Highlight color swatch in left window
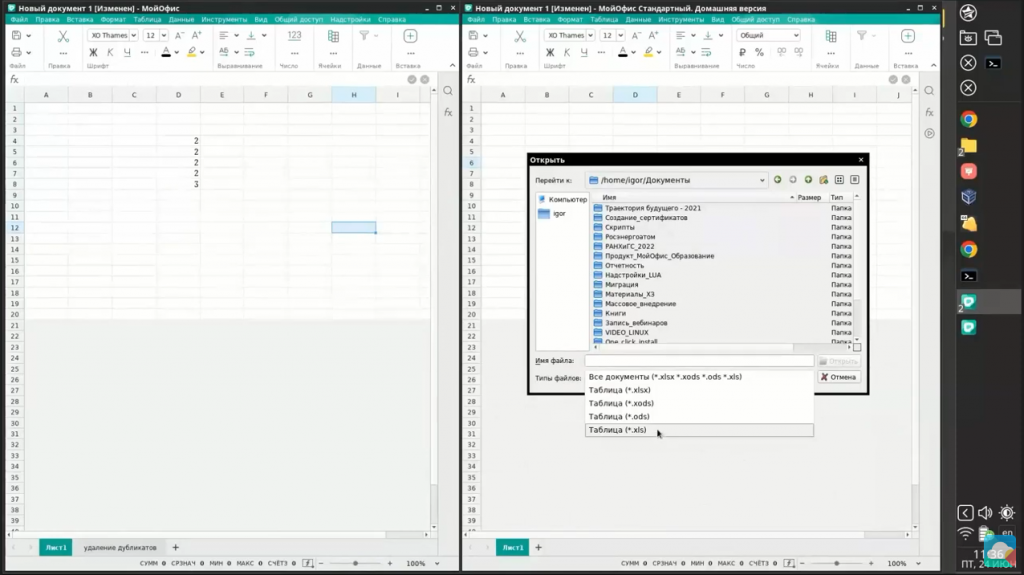The width and height of the screenshot is (1024, 575). click(191, 52)
